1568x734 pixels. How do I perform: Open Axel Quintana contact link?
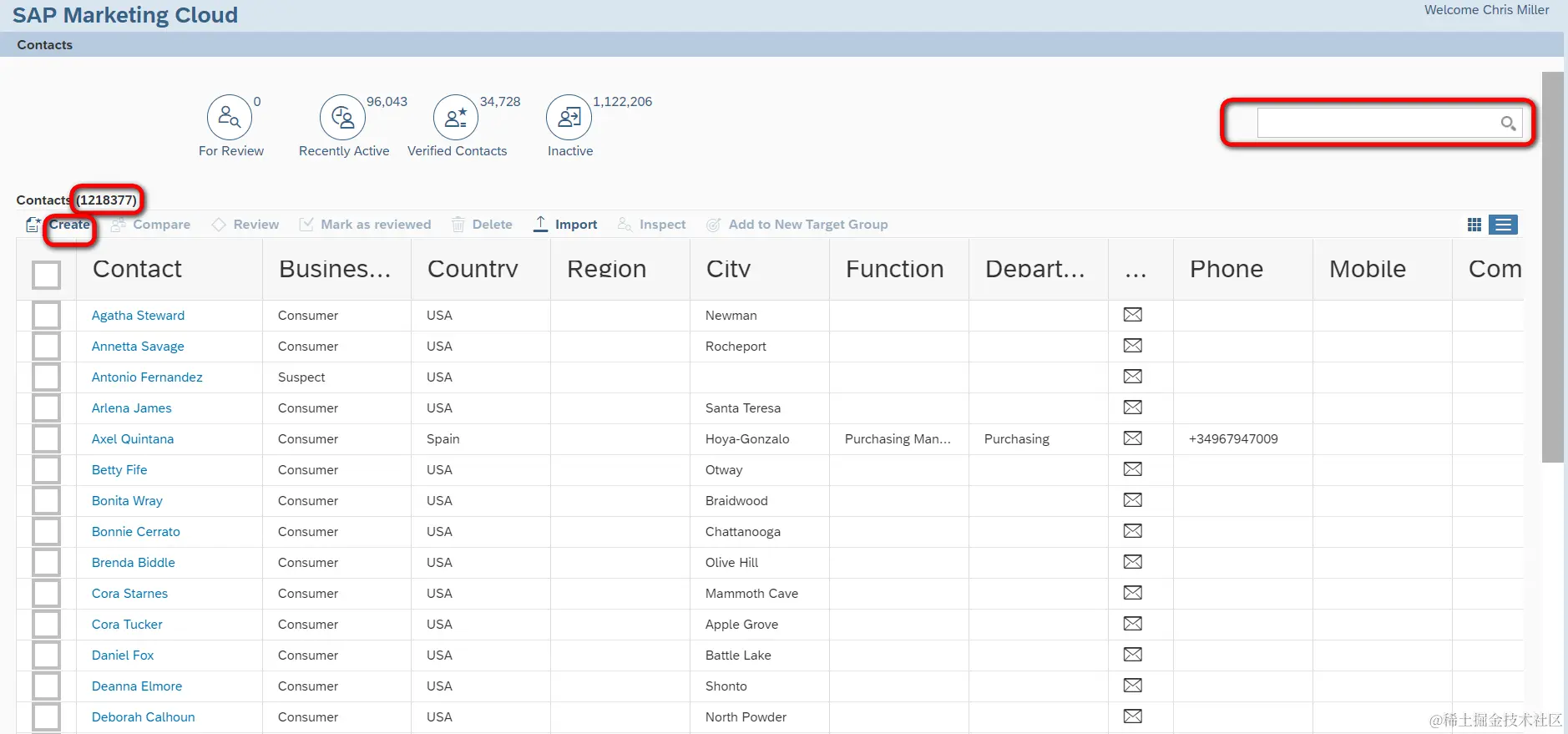click(x=133, y=439)
